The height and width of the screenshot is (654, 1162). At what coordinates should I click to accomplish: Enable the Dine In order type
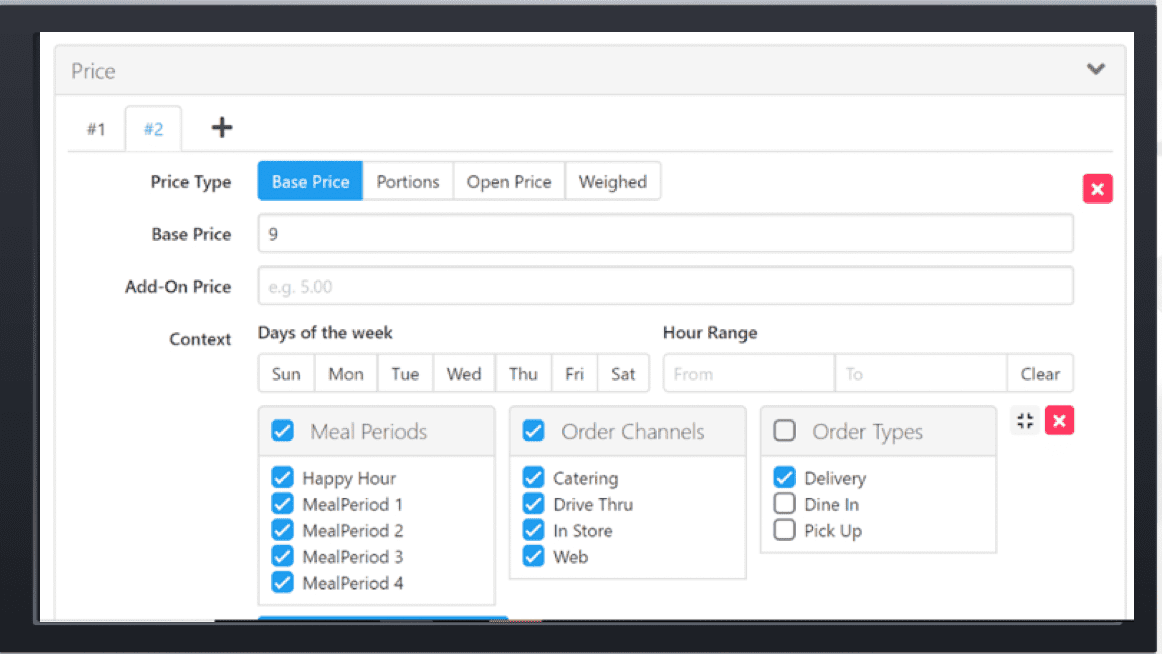click(x=784, y=504)
